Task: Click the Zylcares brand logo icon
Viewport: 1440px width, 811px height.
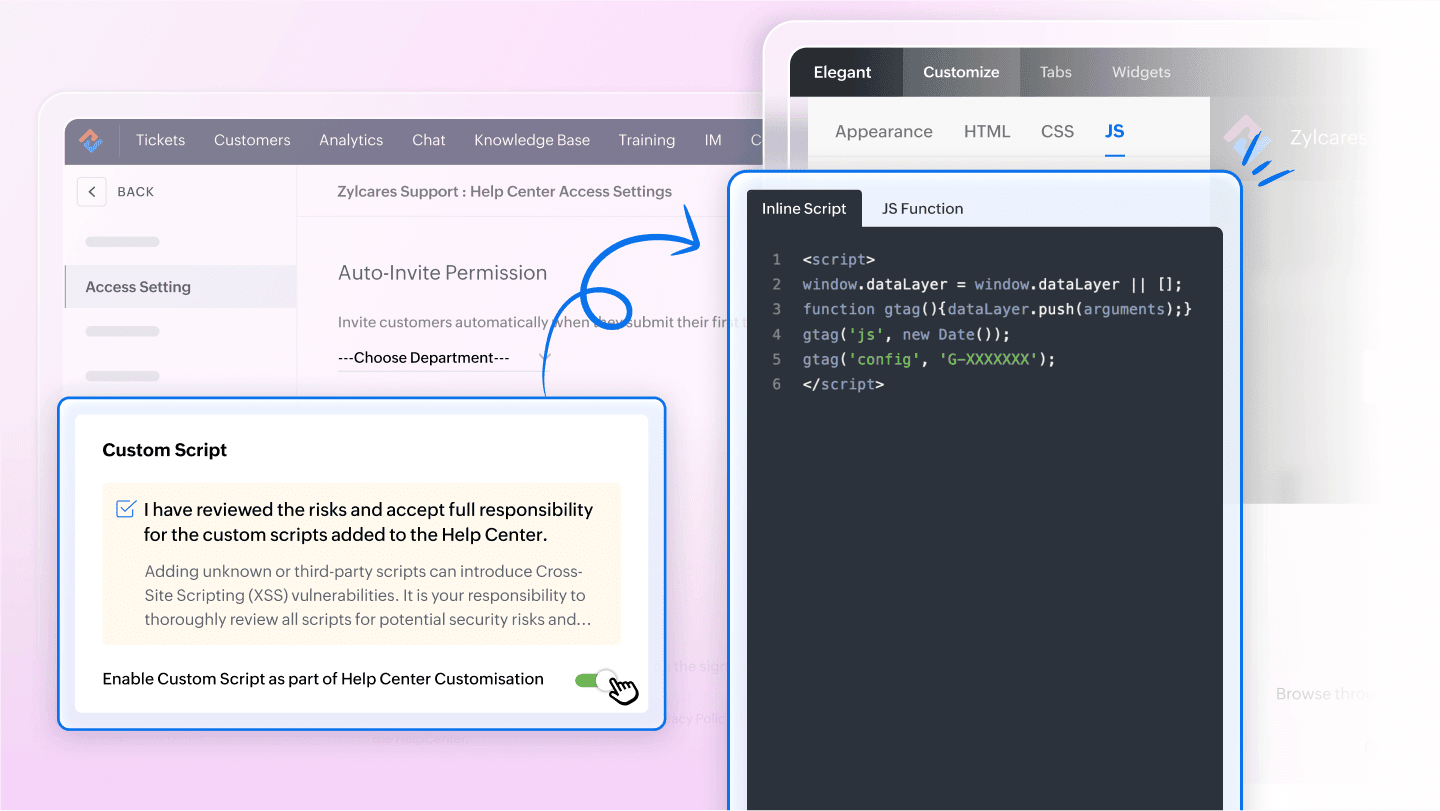Action: coord(1247,139)
